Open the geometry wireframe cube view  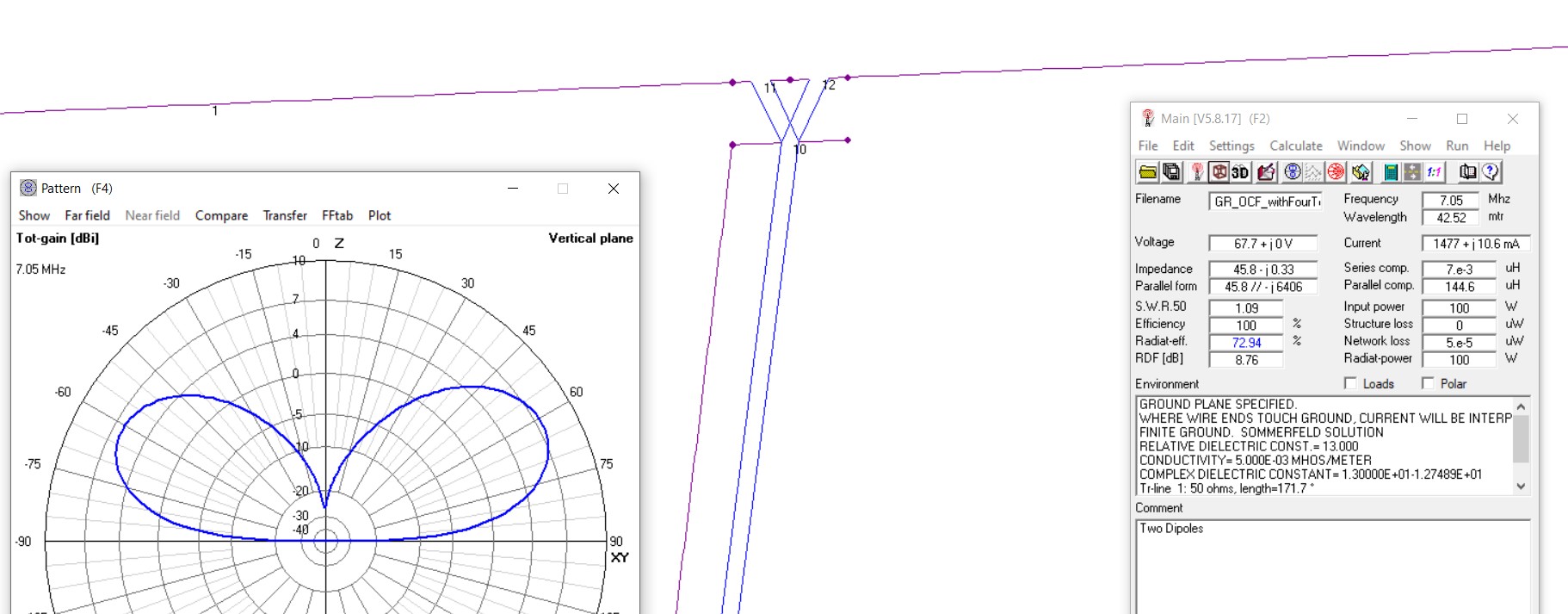click(x=1219, y=172)
